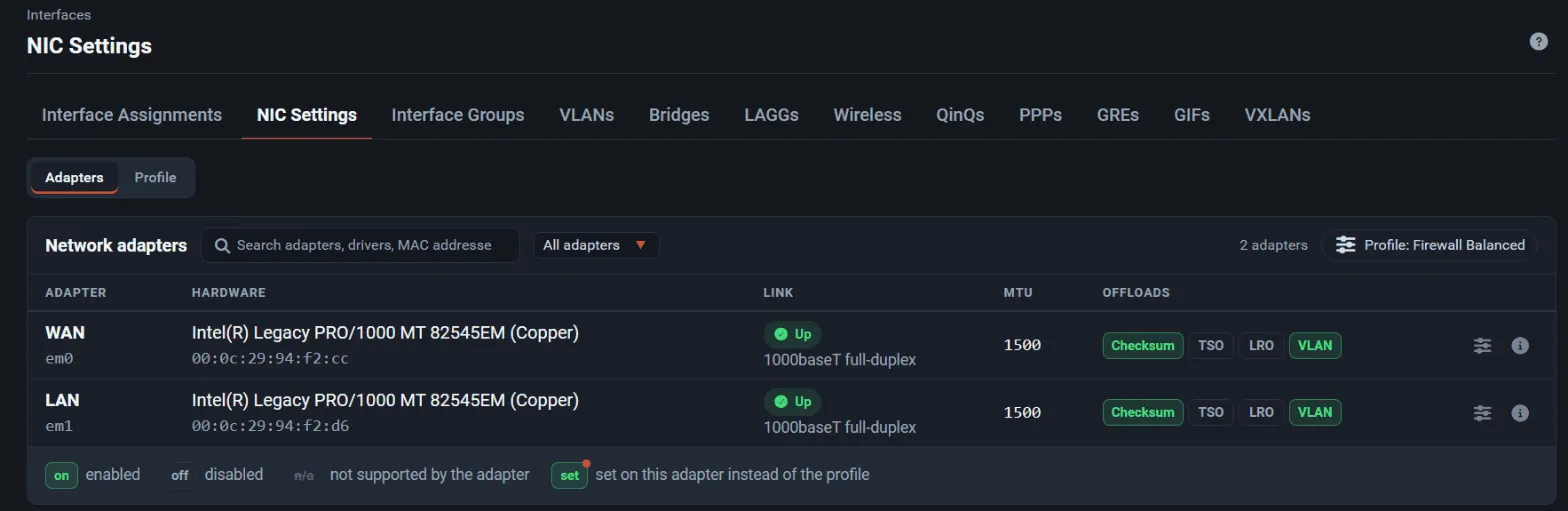Toggle LRO offload on WAN row
Image resolution: width=1568 pixels, height=511 pixels.
click(1261, 345)
